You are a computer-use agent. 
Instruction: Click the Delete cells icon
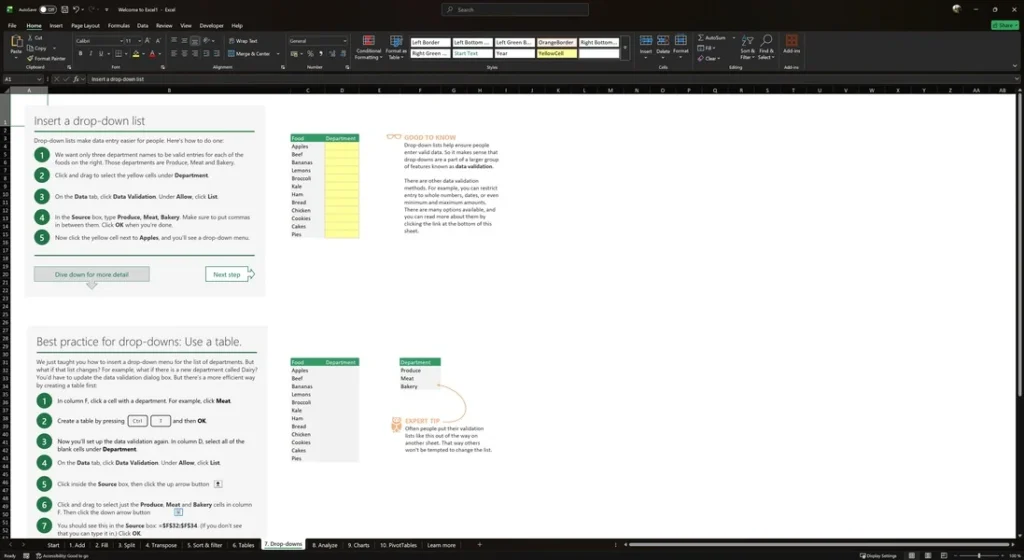pyautogui.click(x=663, y=41)
